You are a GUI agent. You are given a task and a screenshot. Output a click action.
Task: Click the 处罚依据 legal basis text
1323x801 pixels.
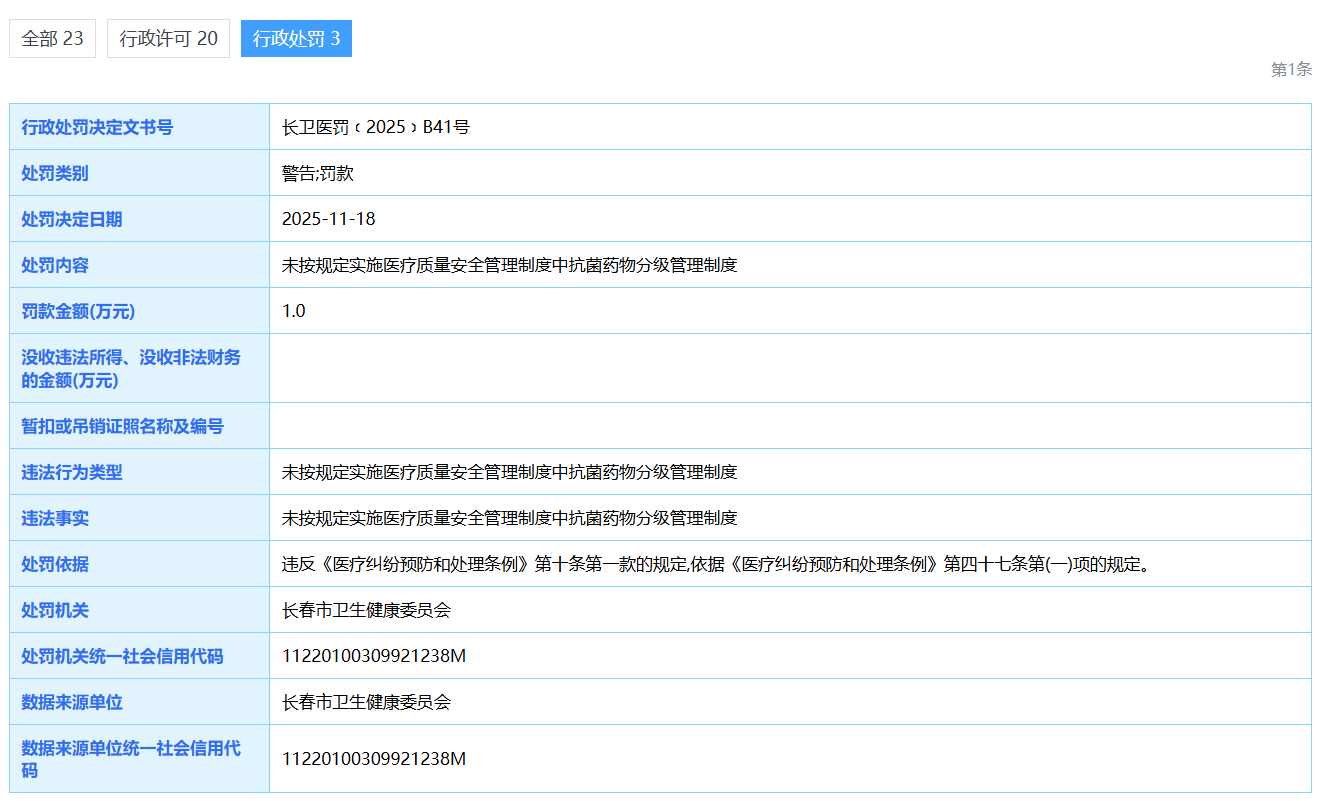click(x=714, y=564)
